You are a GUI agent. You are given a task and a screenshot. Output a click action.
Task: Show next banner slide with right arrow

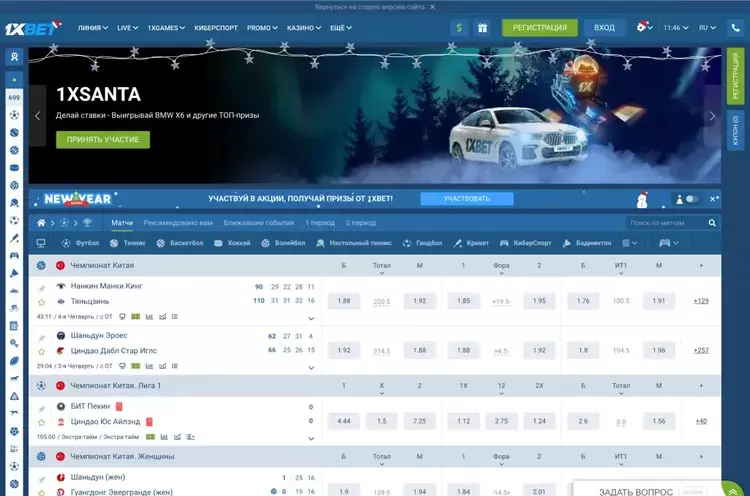[712, 116]
